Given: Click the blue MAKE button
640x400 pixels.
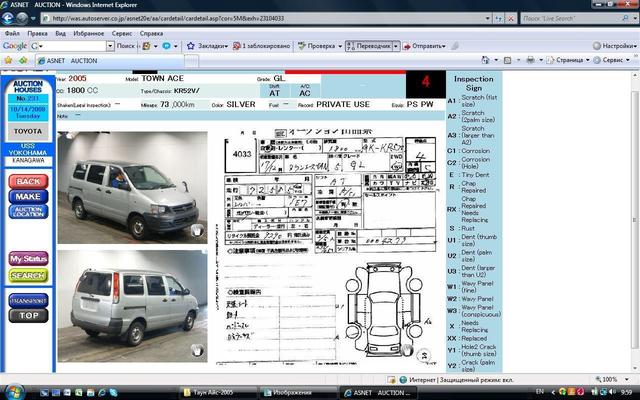Looking at the screenshot, I should (28, 196).
